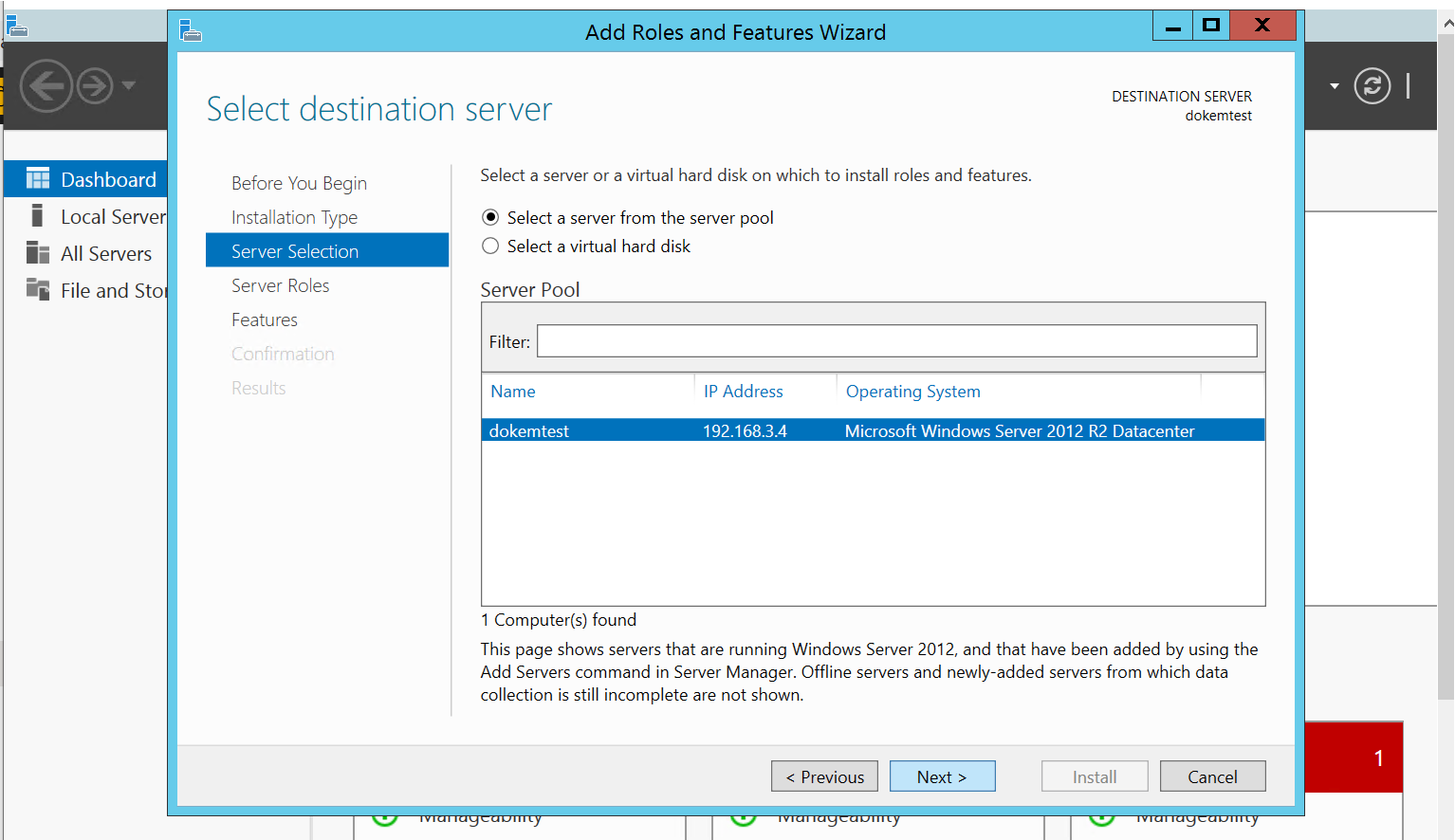Open Local Server in the sidebar

(x=113, y=216)
